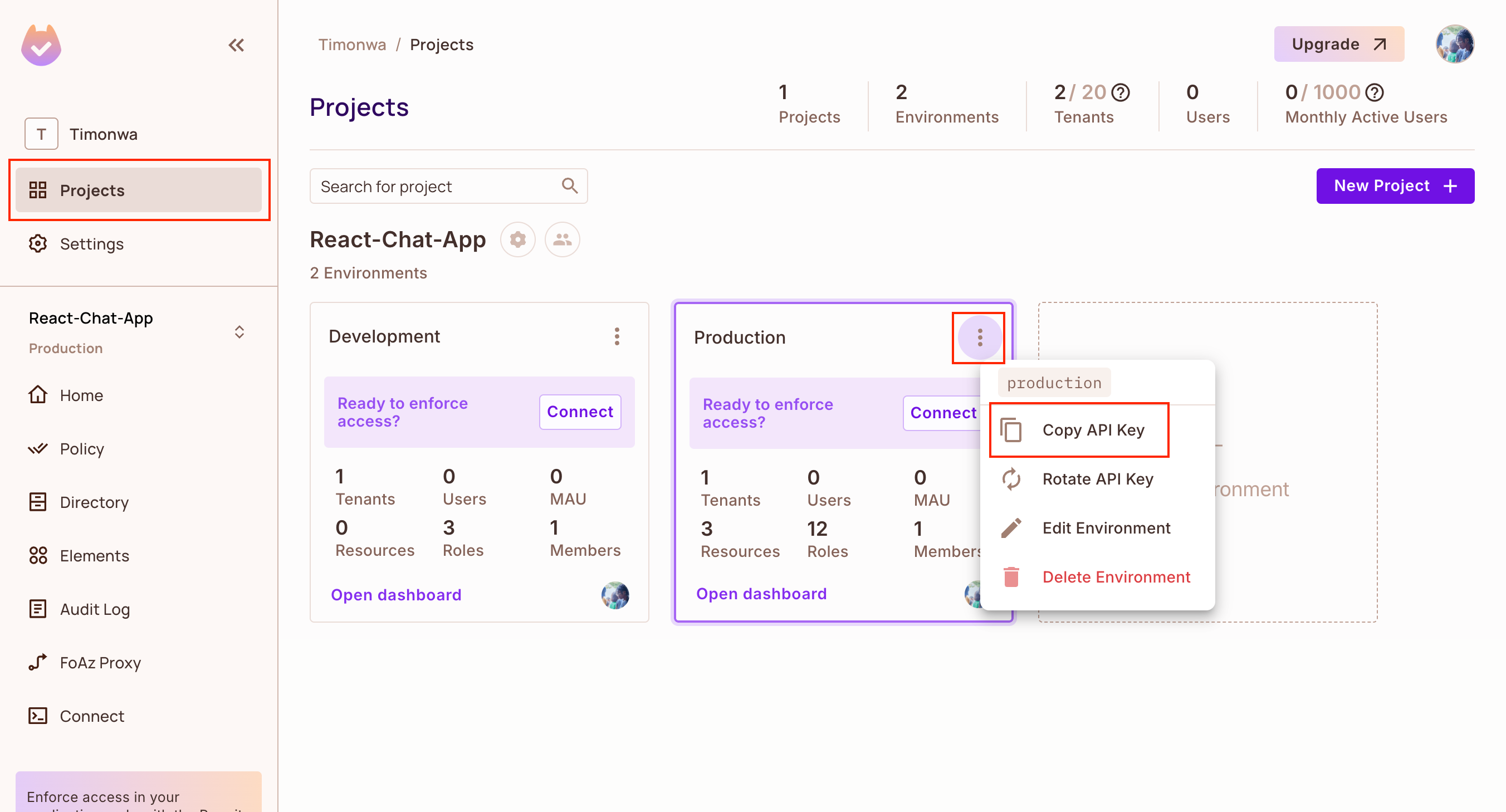This screenshot has width=1506, height=812.
Task: Open Audit Log in sidebar
Action: tap(94, 609)
